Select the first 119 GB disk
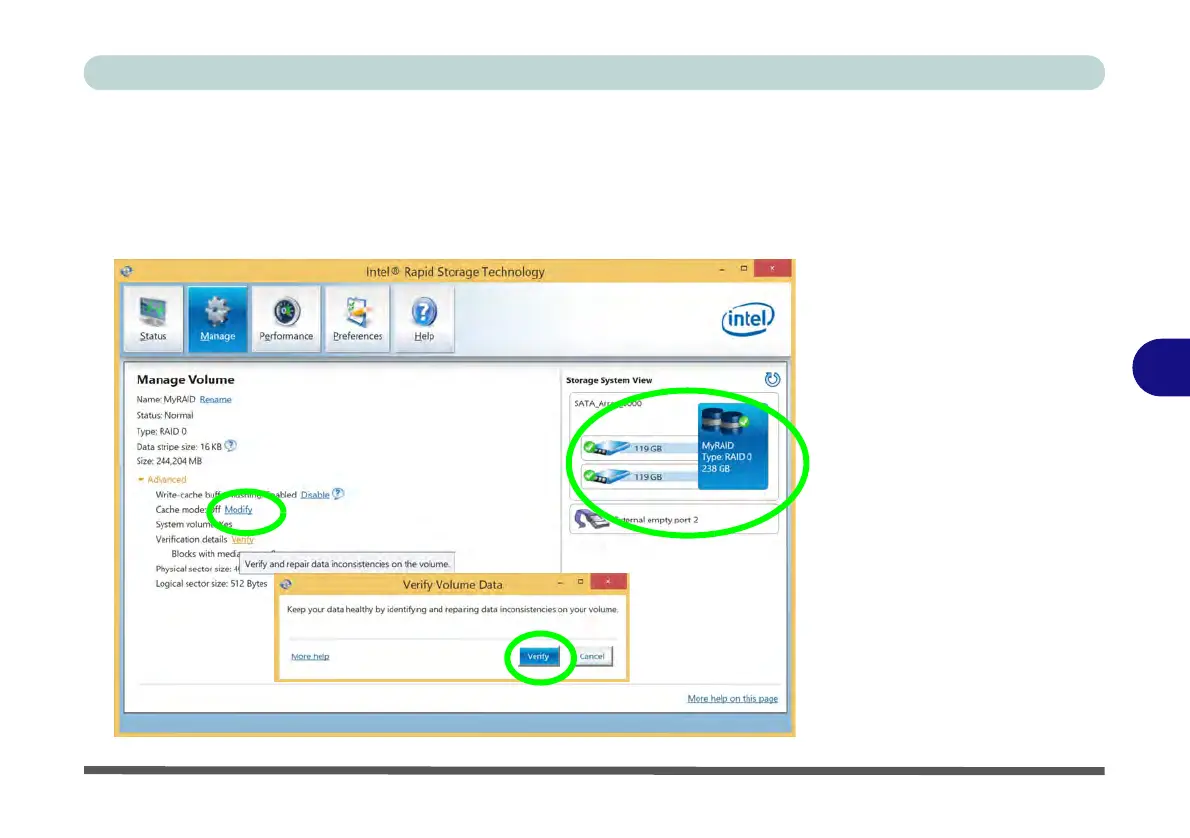Viewport: 1190px width, 838px height. pyautogui.click(x=639, y=448)
